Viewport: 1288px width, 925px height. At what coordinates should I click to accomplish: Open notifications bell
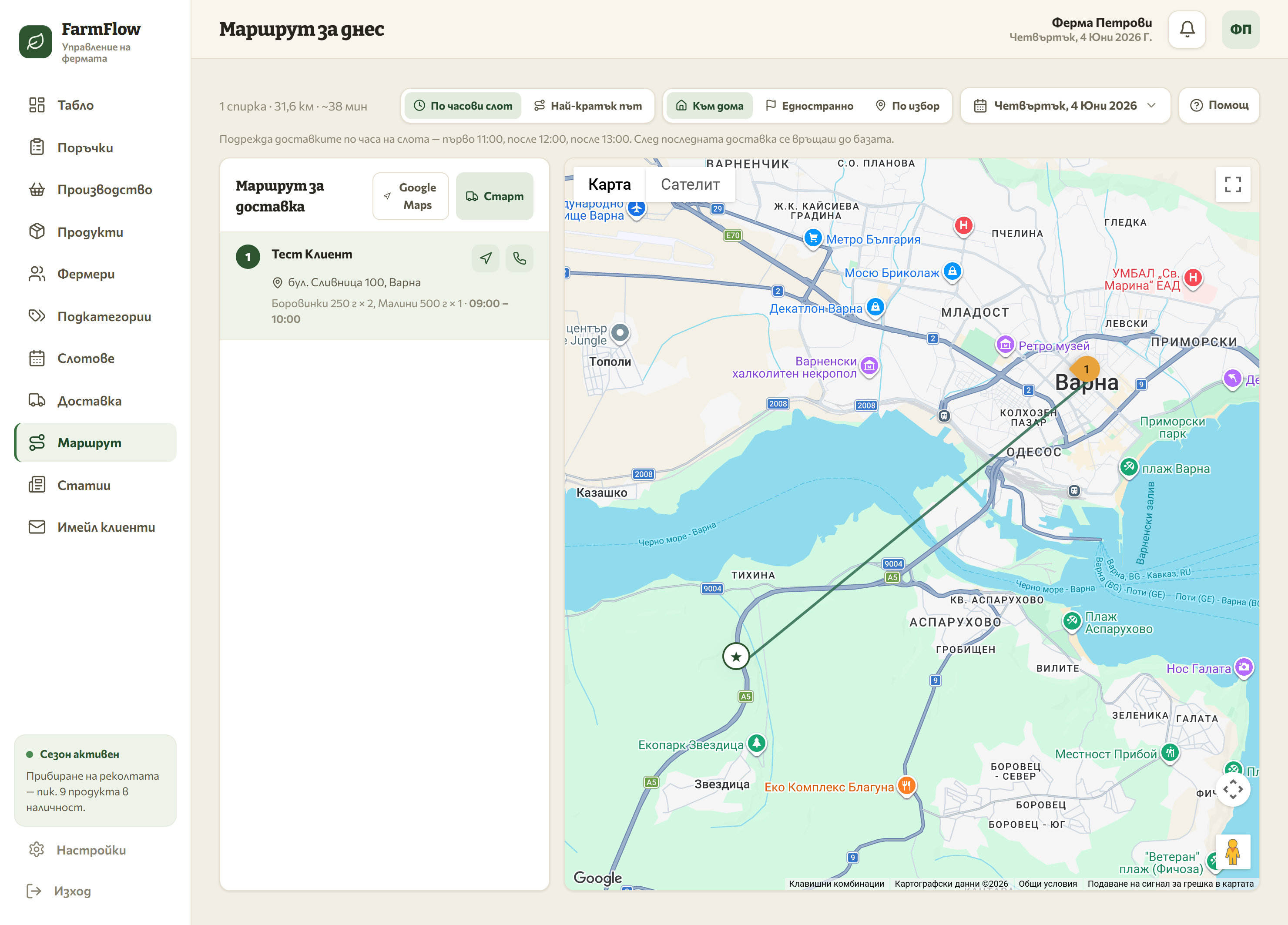(1186, 30)
